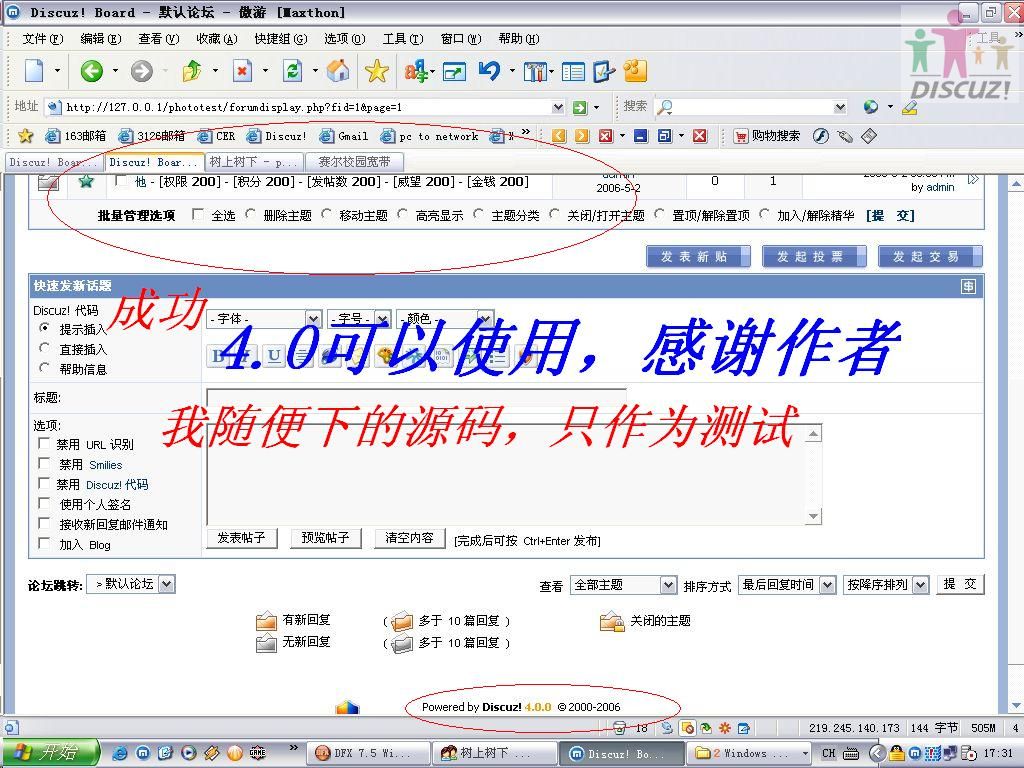
Task: Click the blue Undo arrow icon
Action: tap(489, 71)
